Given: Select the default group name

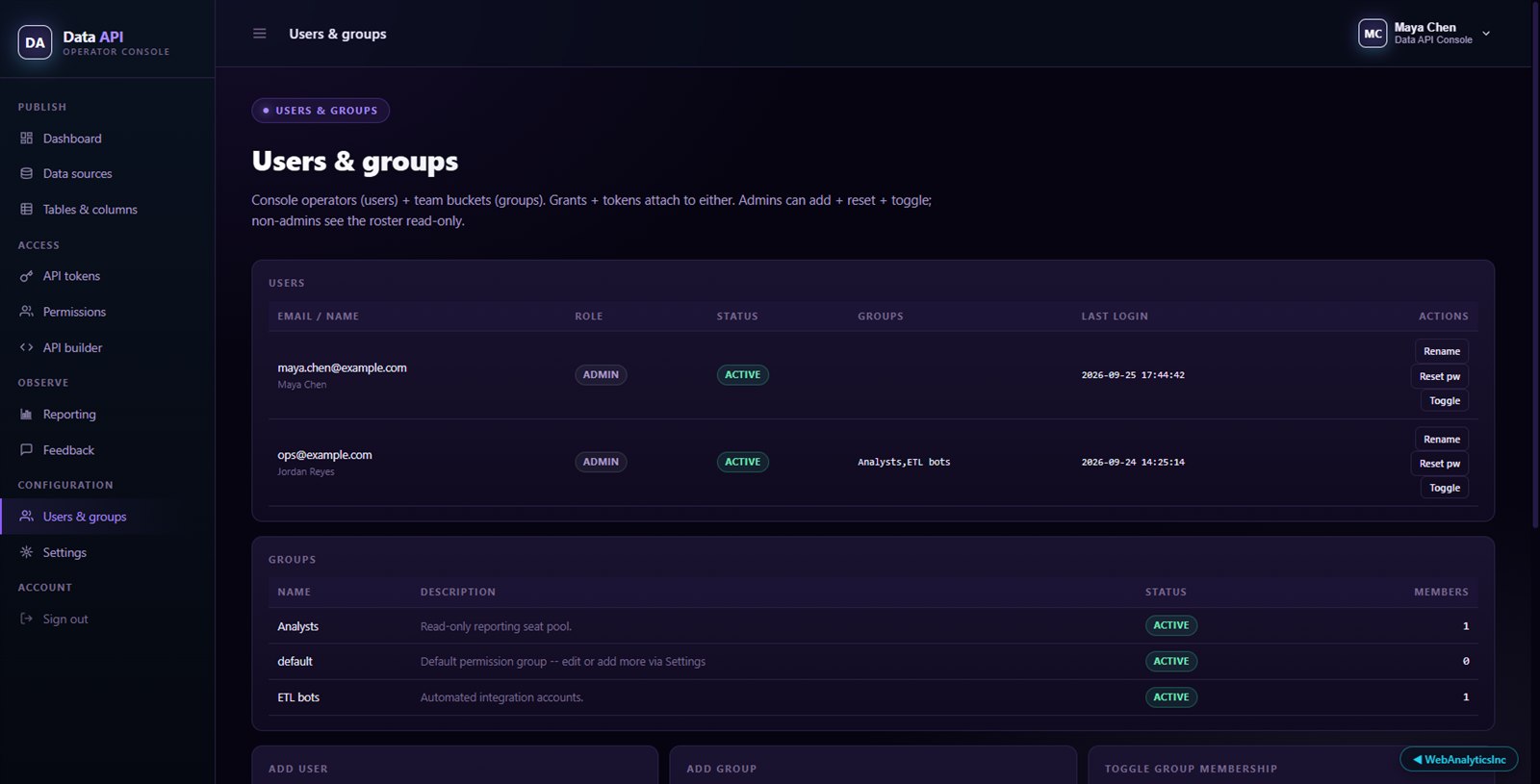Looking at the screenshot, I should (295, 662).
